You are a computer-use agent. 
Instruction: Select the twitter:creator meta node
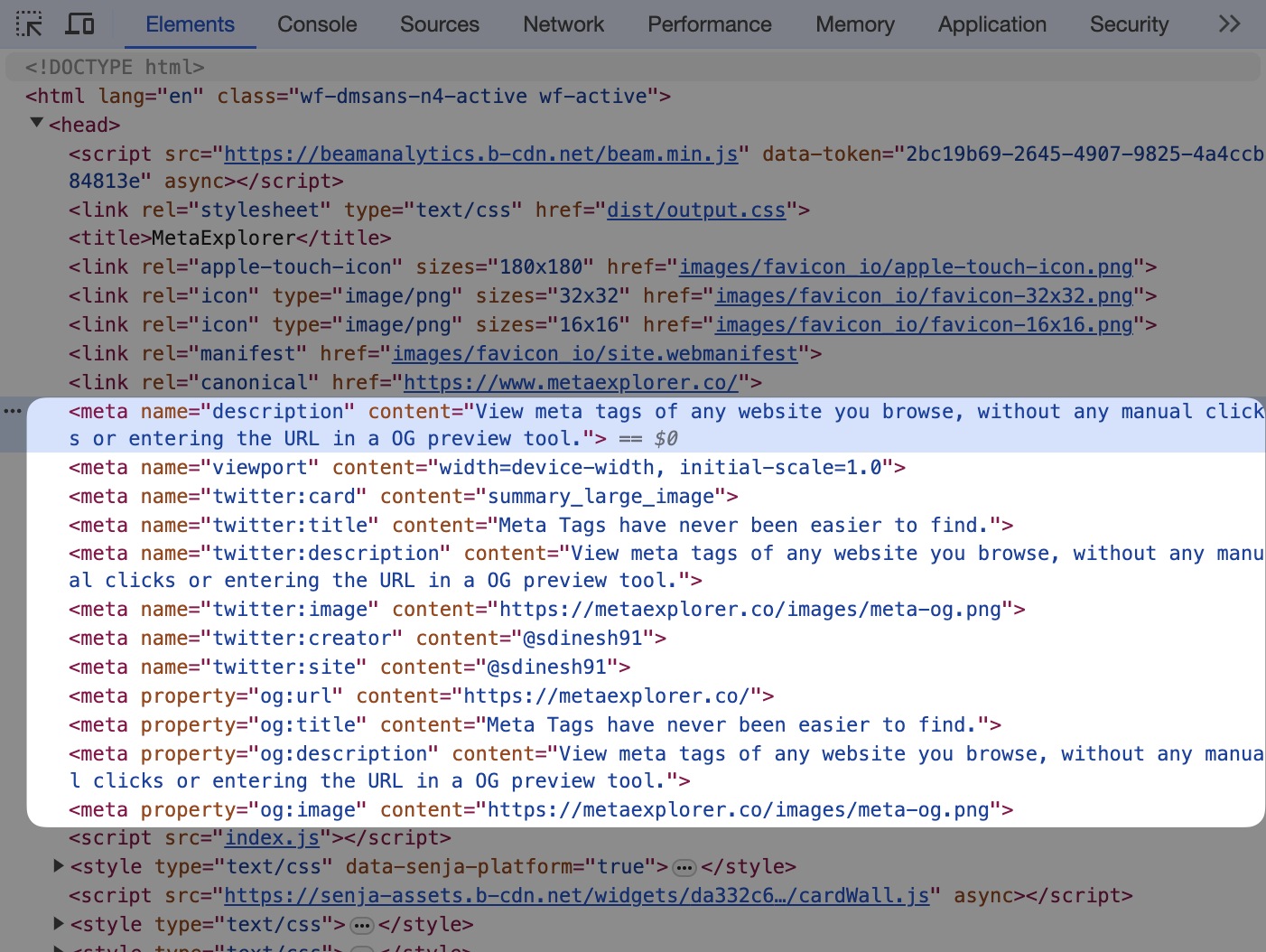[368, 639]
